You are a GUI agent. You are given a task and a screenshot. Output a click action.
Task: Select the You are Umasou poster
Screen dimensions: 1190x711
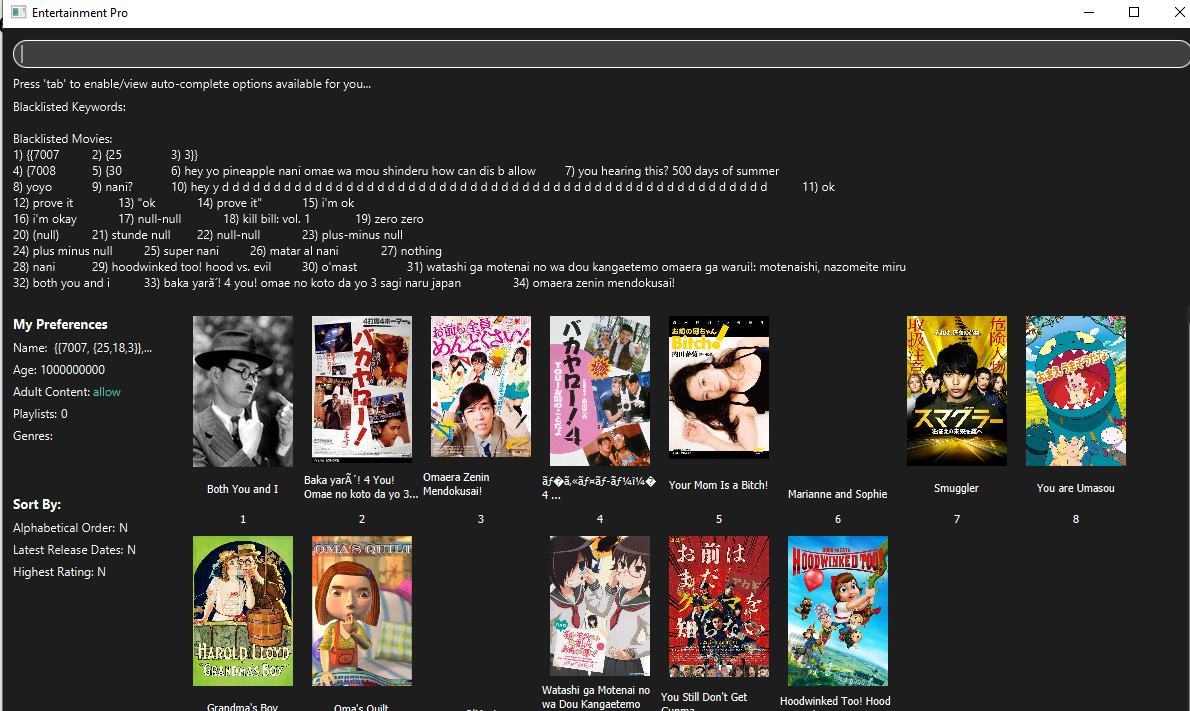coord(1075,391)
